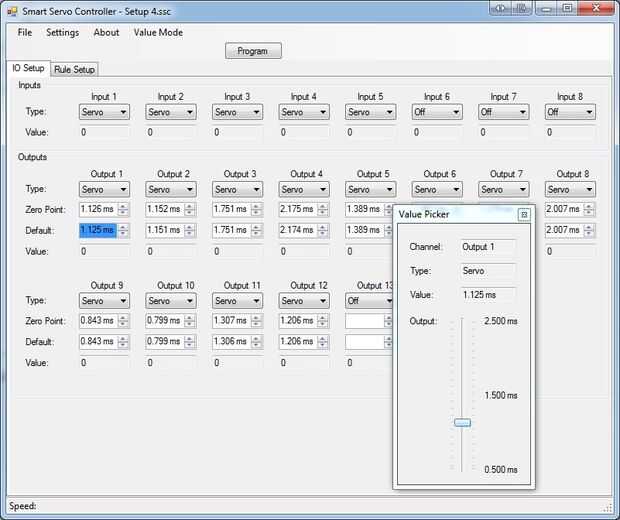The height and width of the screenshot is (520, 620).
Task: Click Output 1 Zero Point spinner arrows
Action: [x=123, y=209]
